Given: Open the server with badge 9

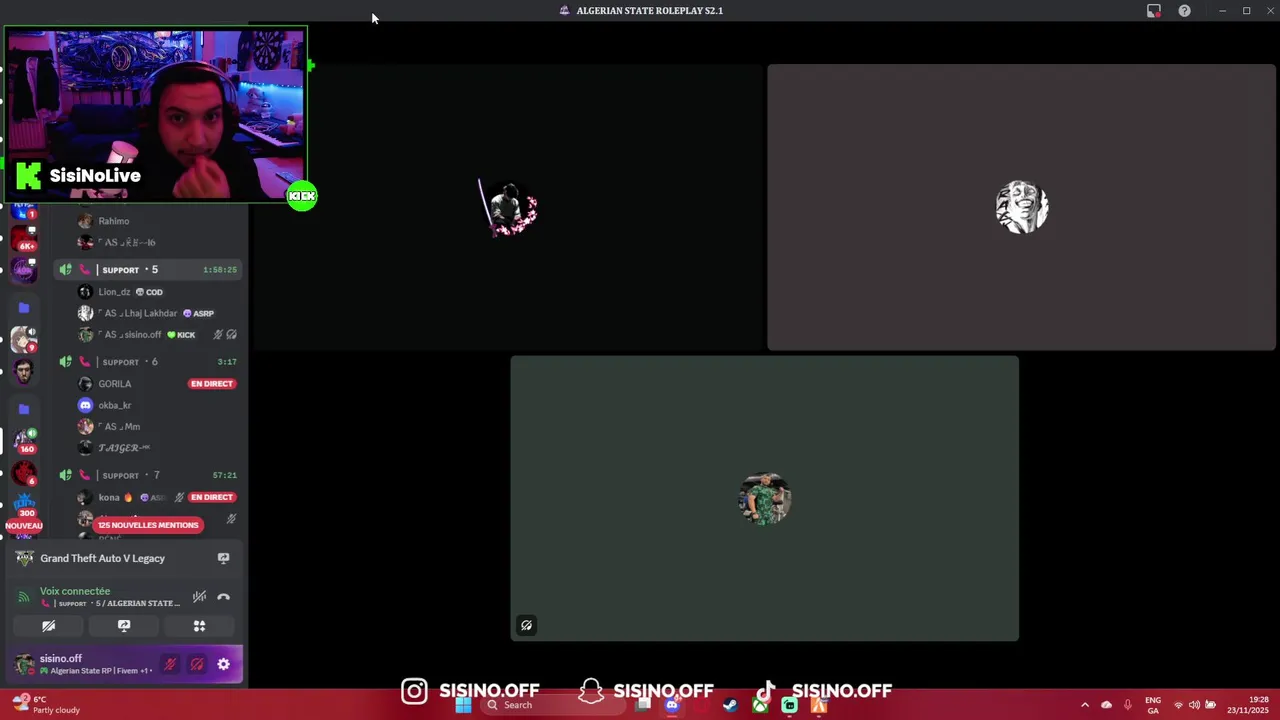Looking at the screenshot, I should click(x=24, y=339).
